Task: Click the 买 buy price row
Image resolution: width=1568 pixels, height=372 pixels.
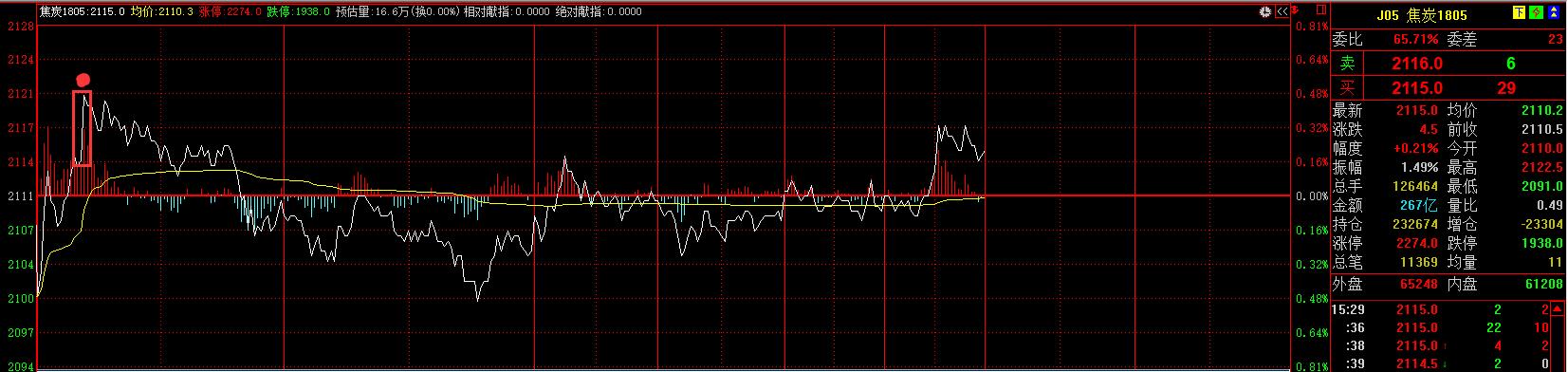Action: tap(1448, 87)
